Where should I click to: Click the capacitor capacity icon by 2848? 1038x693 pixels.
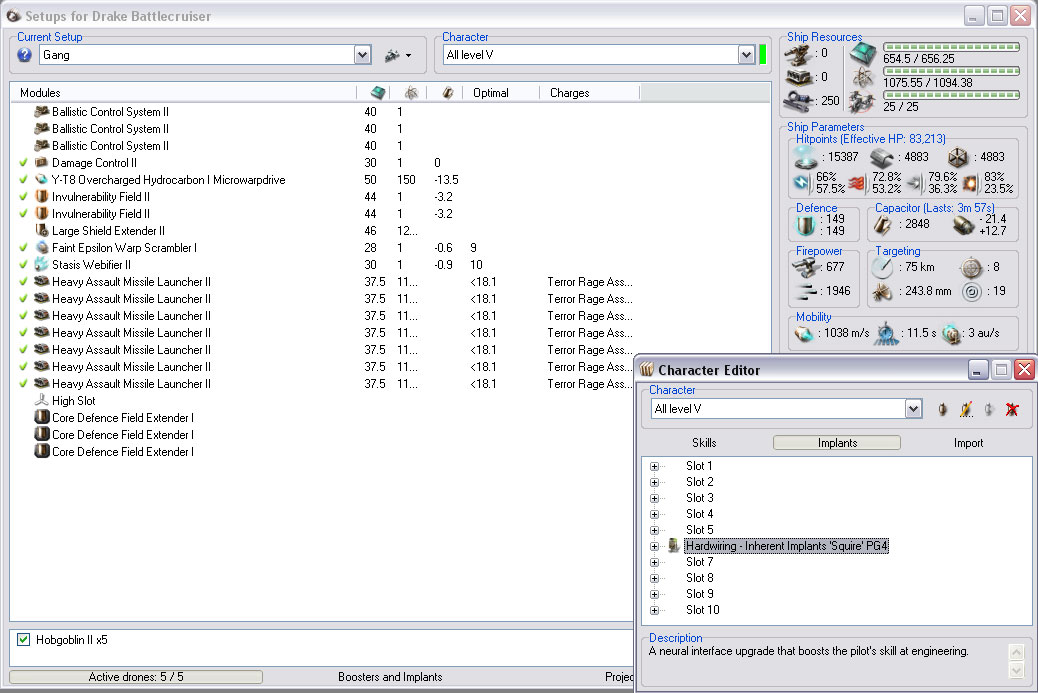(x=882, y=224)
